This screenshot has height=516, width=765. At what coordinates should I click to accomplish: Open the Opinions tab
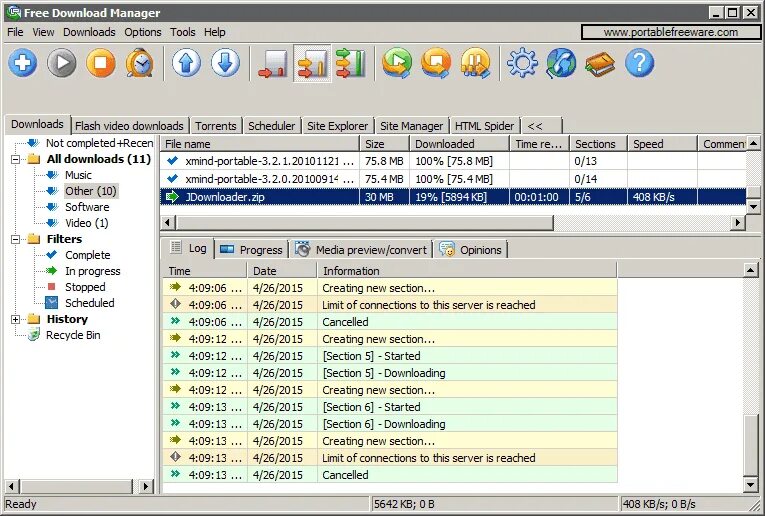coord(471,250)
